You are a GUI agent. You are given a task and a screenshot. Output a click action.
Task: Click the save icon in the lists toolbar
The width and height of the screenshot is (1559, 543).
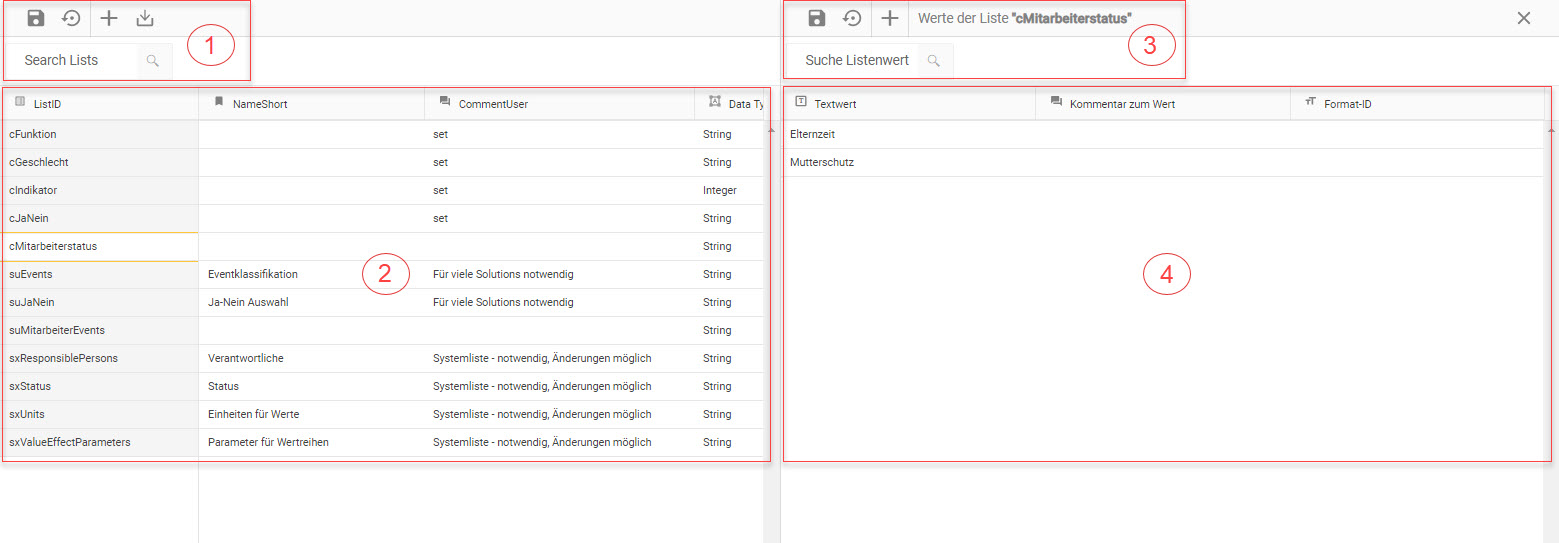point(36,18)
